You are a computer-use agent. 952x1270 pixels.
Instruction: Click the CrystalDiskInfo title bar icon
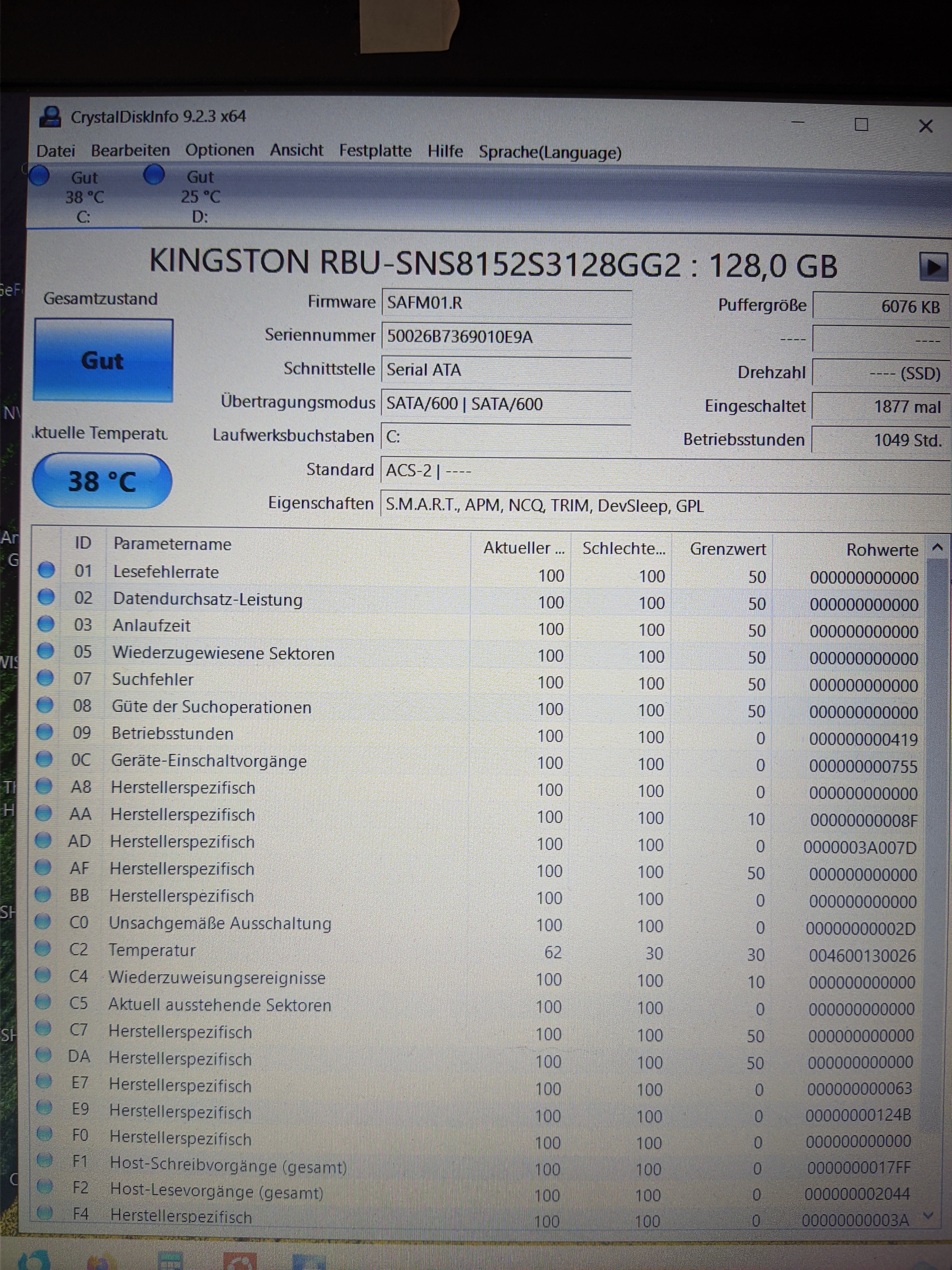pos(50,117)
